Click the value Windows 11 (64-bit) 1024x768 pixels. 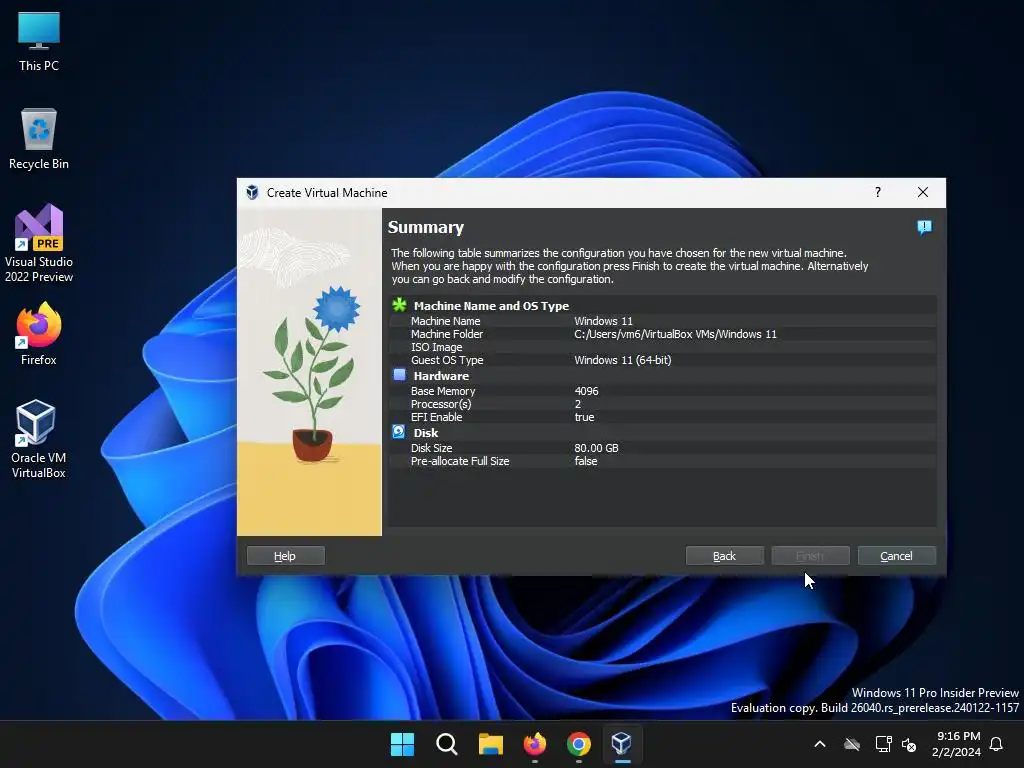coord(622,360)
